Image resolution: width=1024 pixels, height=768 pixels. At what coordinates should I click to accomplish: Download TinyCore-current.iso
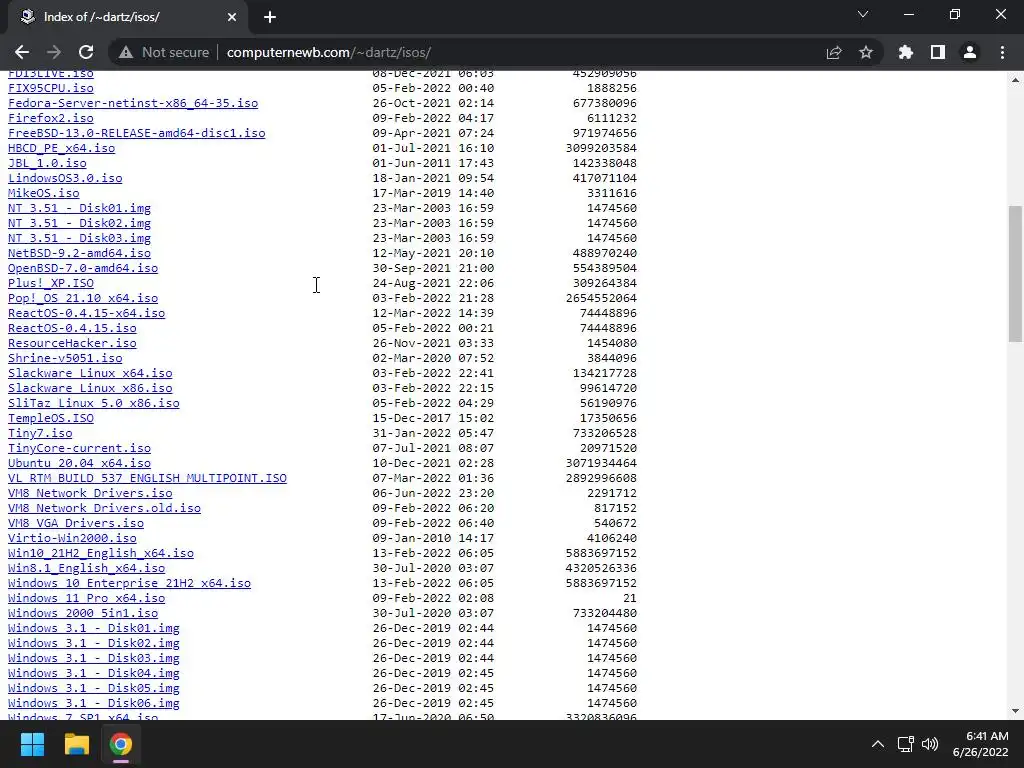[x=80, y=449]
